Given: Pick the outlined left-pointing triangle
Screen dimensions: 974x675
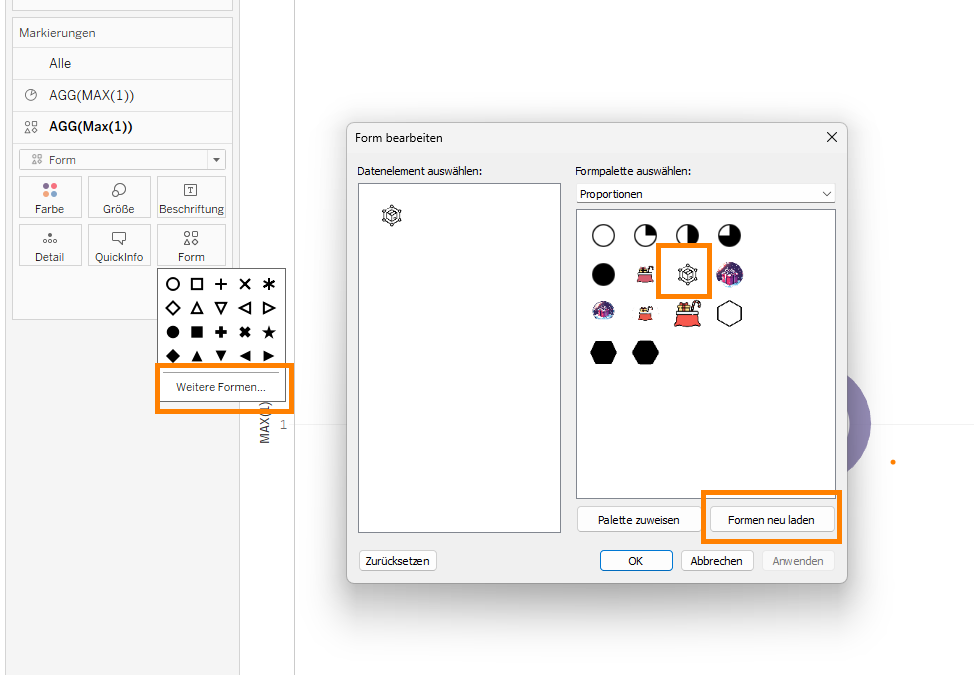Looking at the screenshot, I should click(x=245, y=308).
